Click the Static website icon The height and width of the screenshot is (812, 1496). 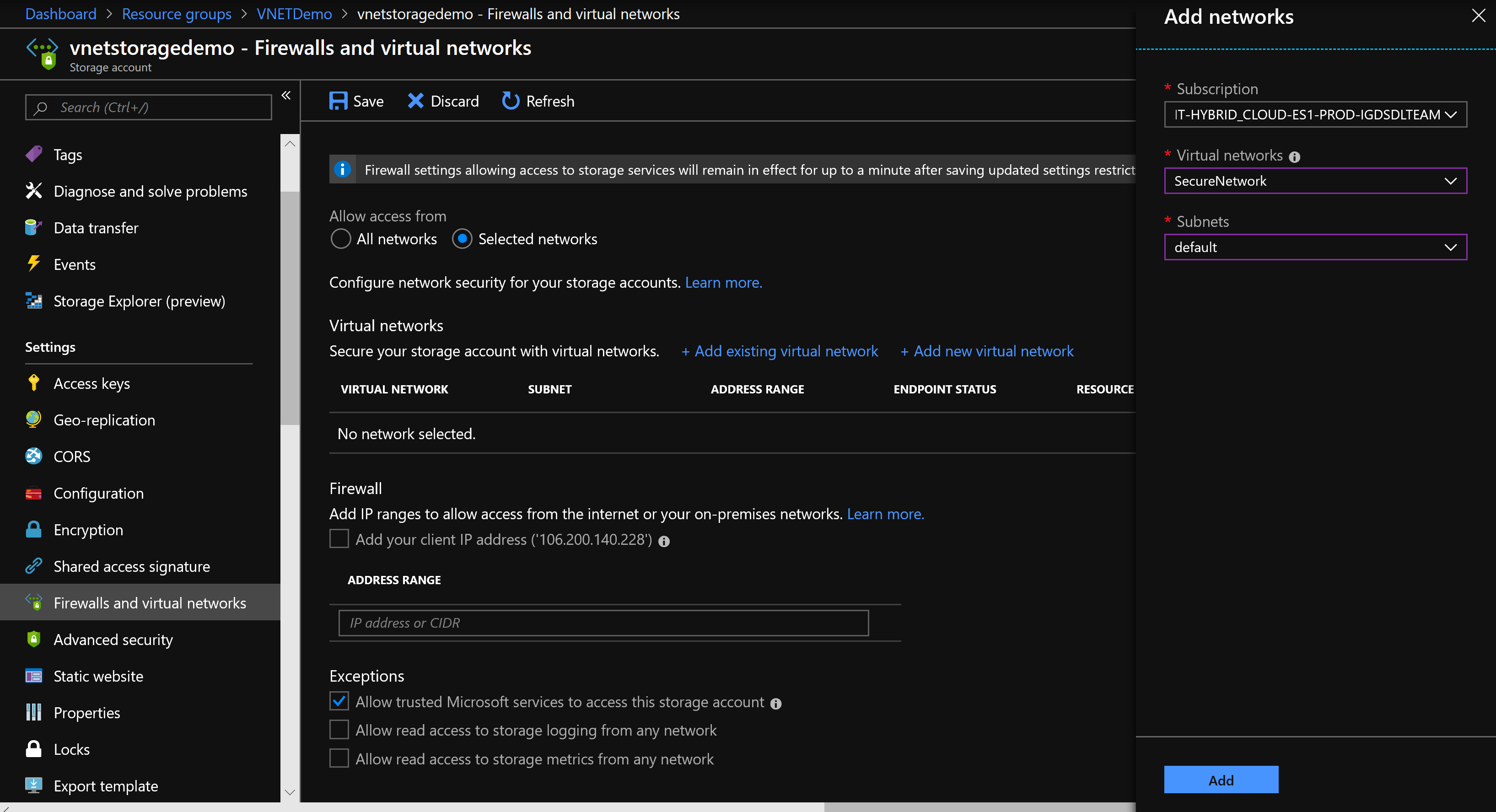click(x=34, y=676)
